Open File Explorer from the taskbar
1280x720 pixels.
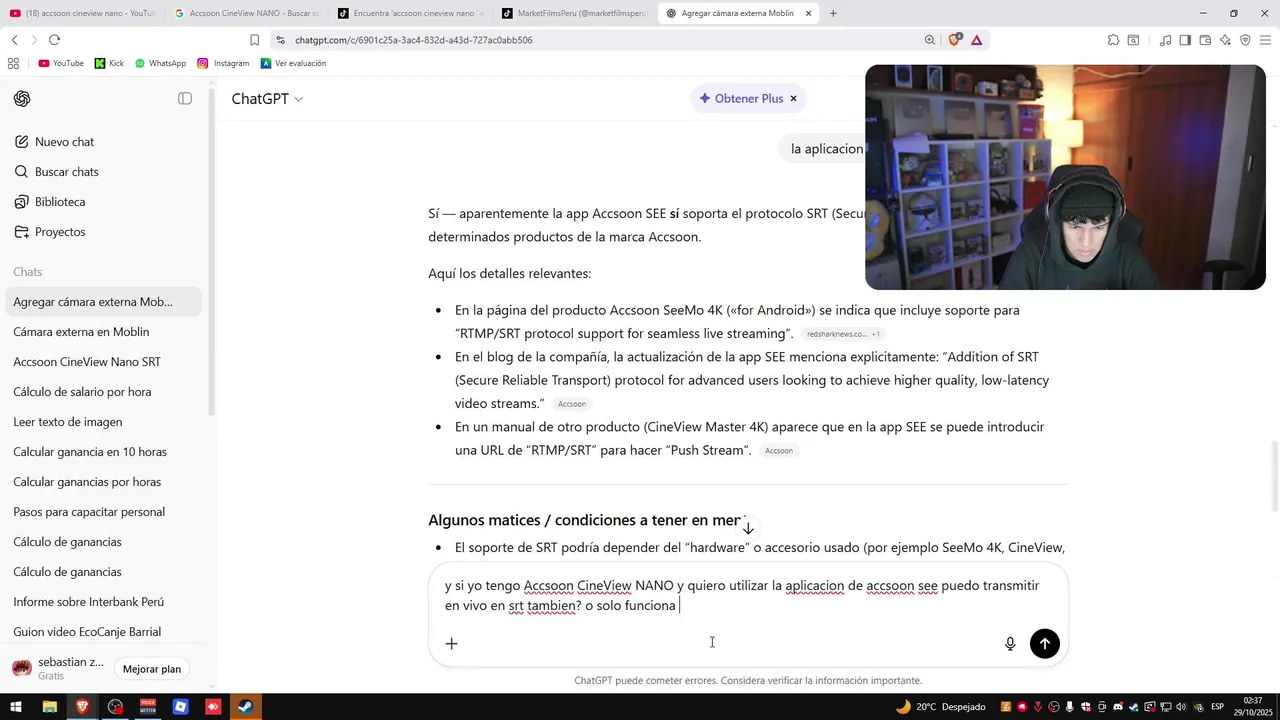tap(49, 707)
